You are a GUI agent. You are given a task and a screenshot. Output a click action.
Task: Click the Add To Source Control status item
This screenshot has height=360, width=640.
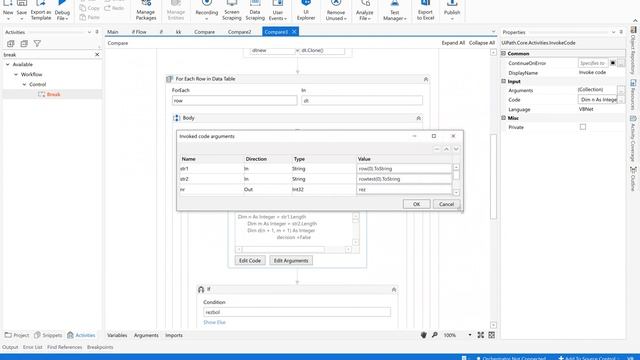tap(588, 358)
